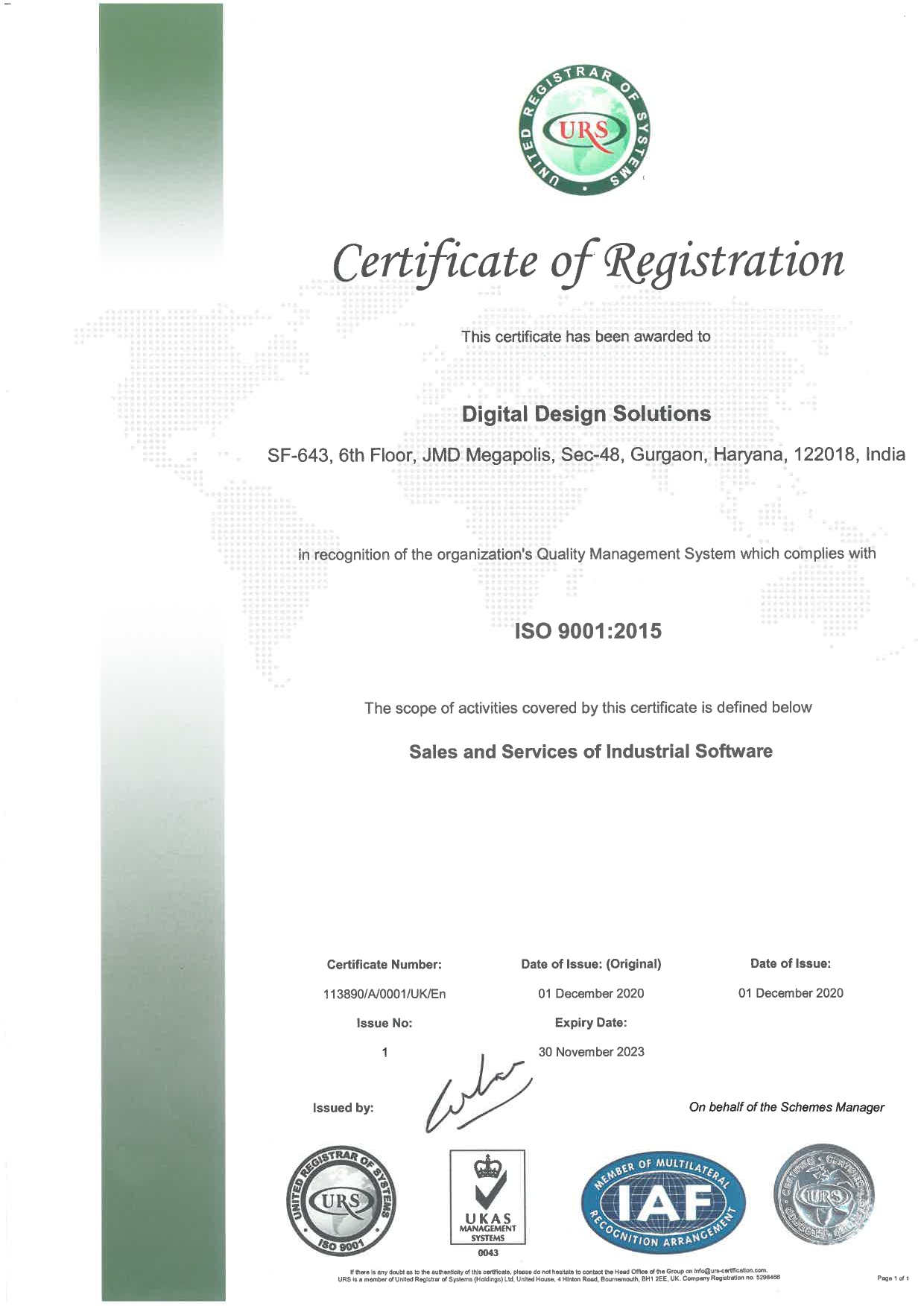The width and height of the screenshot is (924, 1306).
Task: Click '01 December 2020' in right column
Action: click(x=791, y=993)
